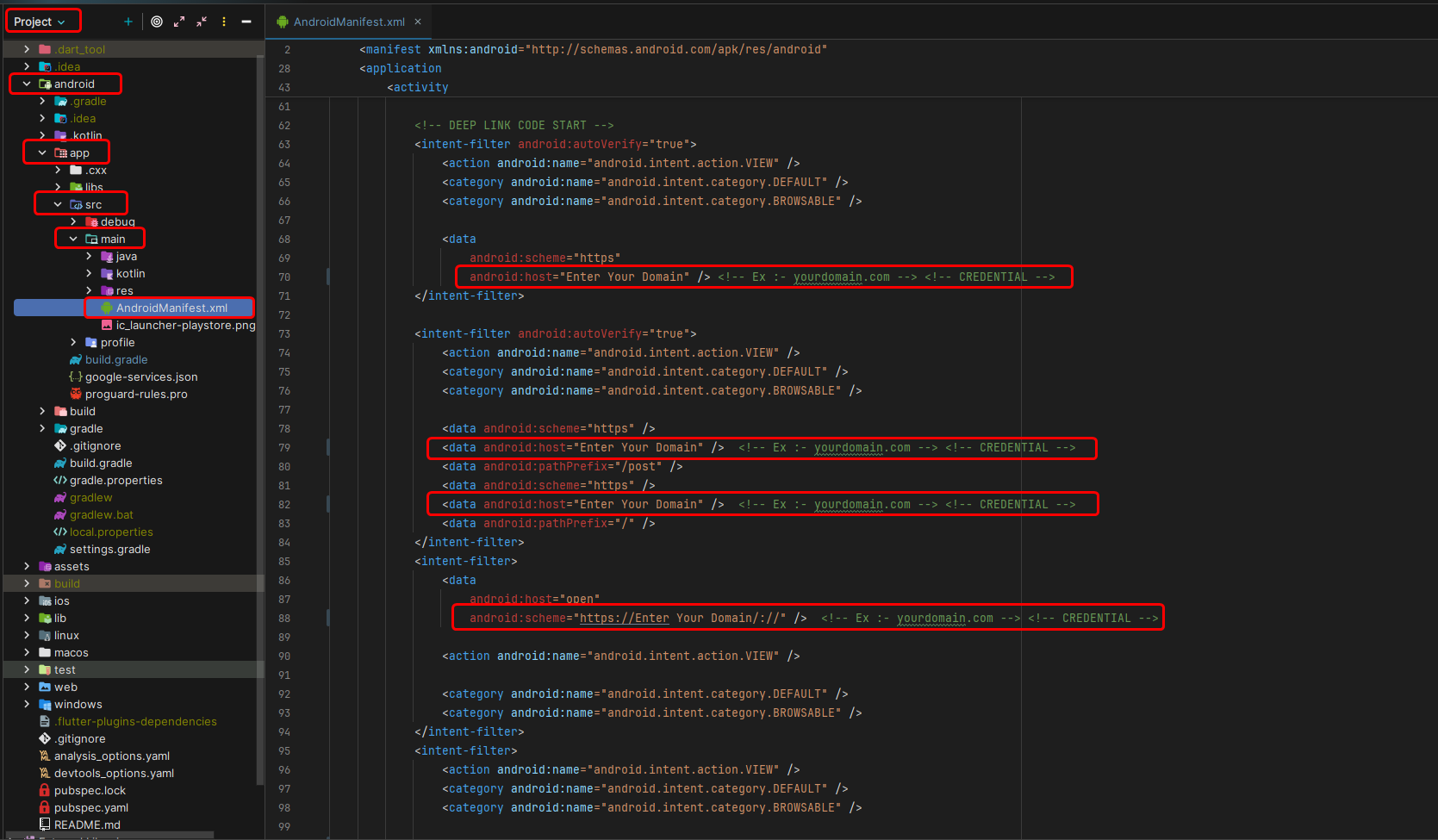Close the AndroidManifest.xml tab
The height and width of the screenshot is (840, 1438).
point(418,21)
